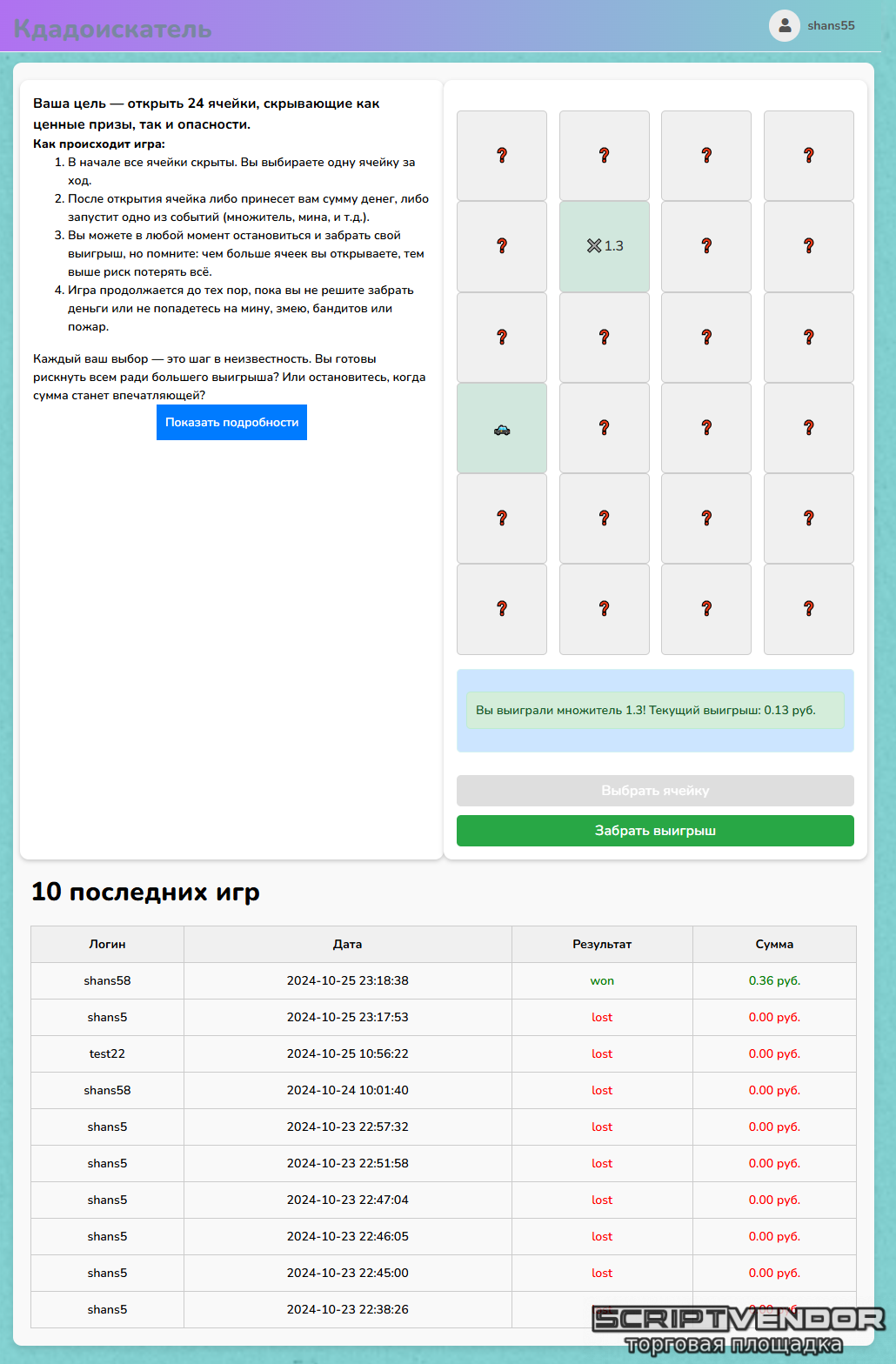
Task: Open hidden cell immediately right of 1.3 multiplier
Action: coord(706,246)
